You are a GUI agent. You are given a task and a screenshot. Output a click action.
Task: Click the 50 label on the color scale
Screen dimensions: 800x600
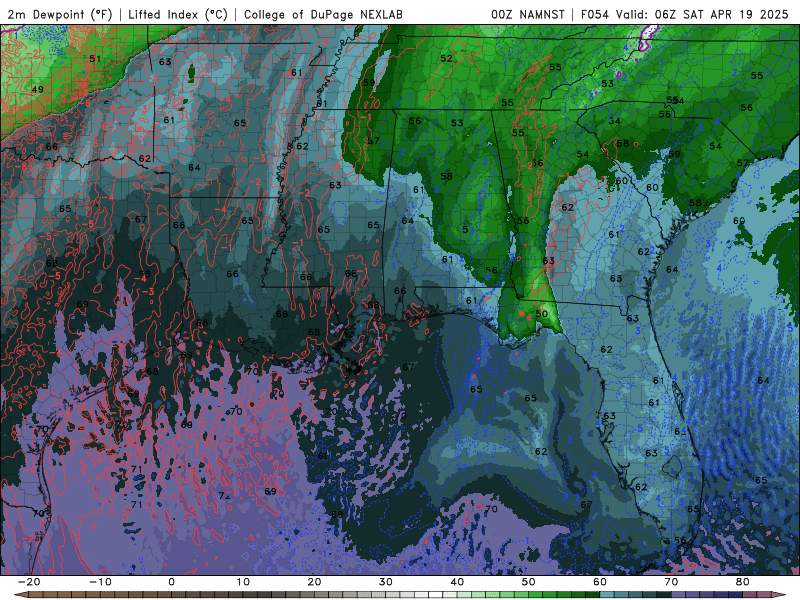[x=529, y=582]
